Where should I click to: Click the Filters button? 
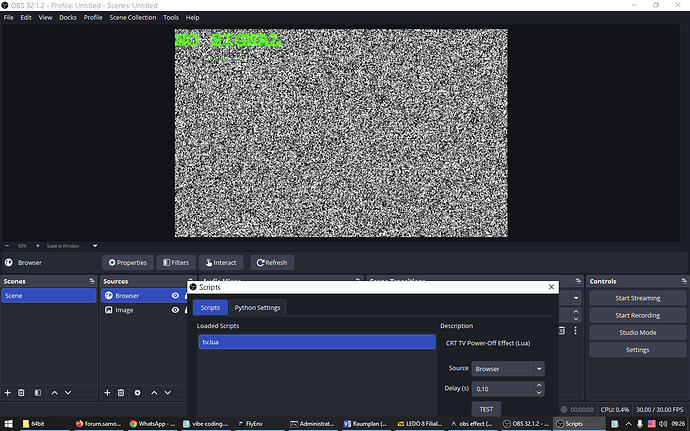point(176,262)
